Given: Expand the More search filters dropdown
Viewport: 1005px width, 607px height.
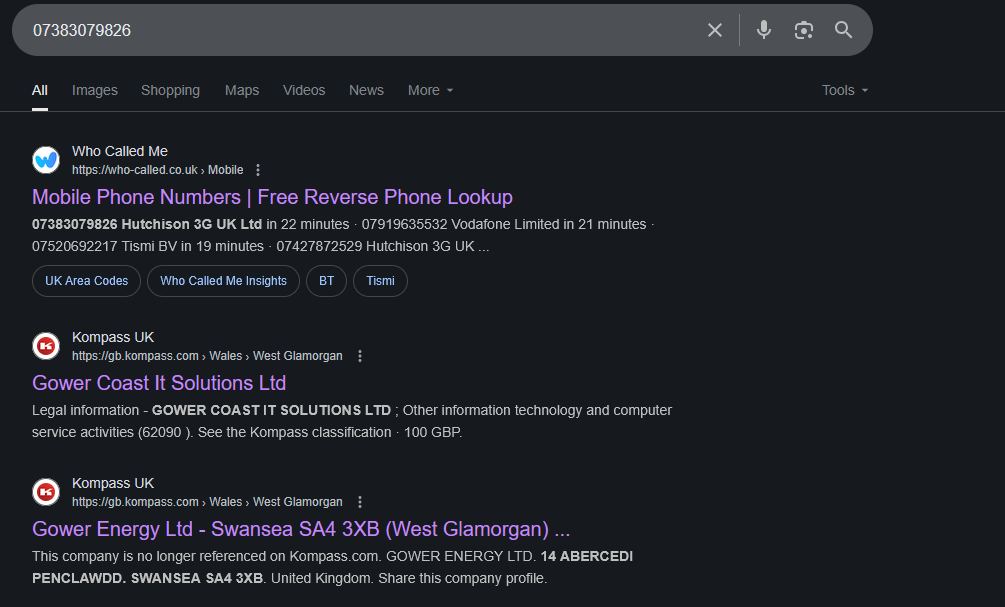Looking at the screenshot, I should (430, 90).
